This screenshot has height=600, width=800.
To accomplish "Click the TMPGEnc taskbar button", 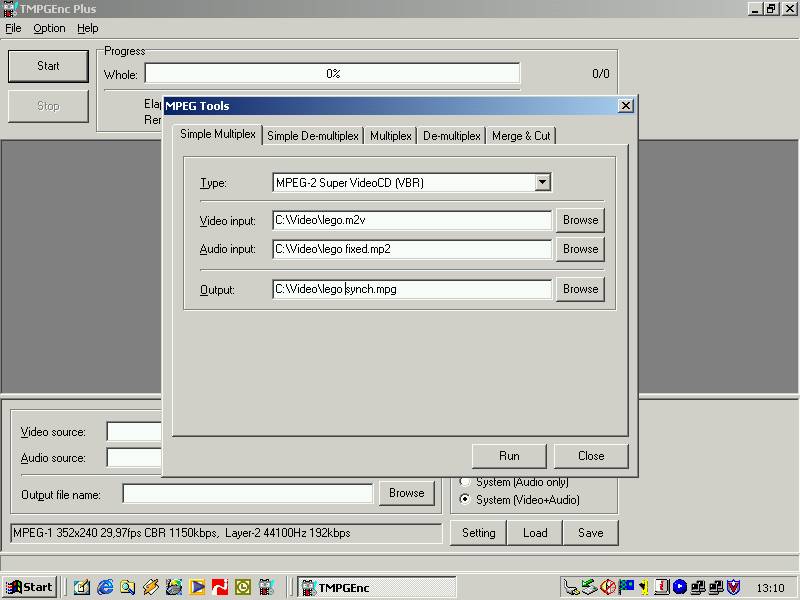I will tap(377, 588).
